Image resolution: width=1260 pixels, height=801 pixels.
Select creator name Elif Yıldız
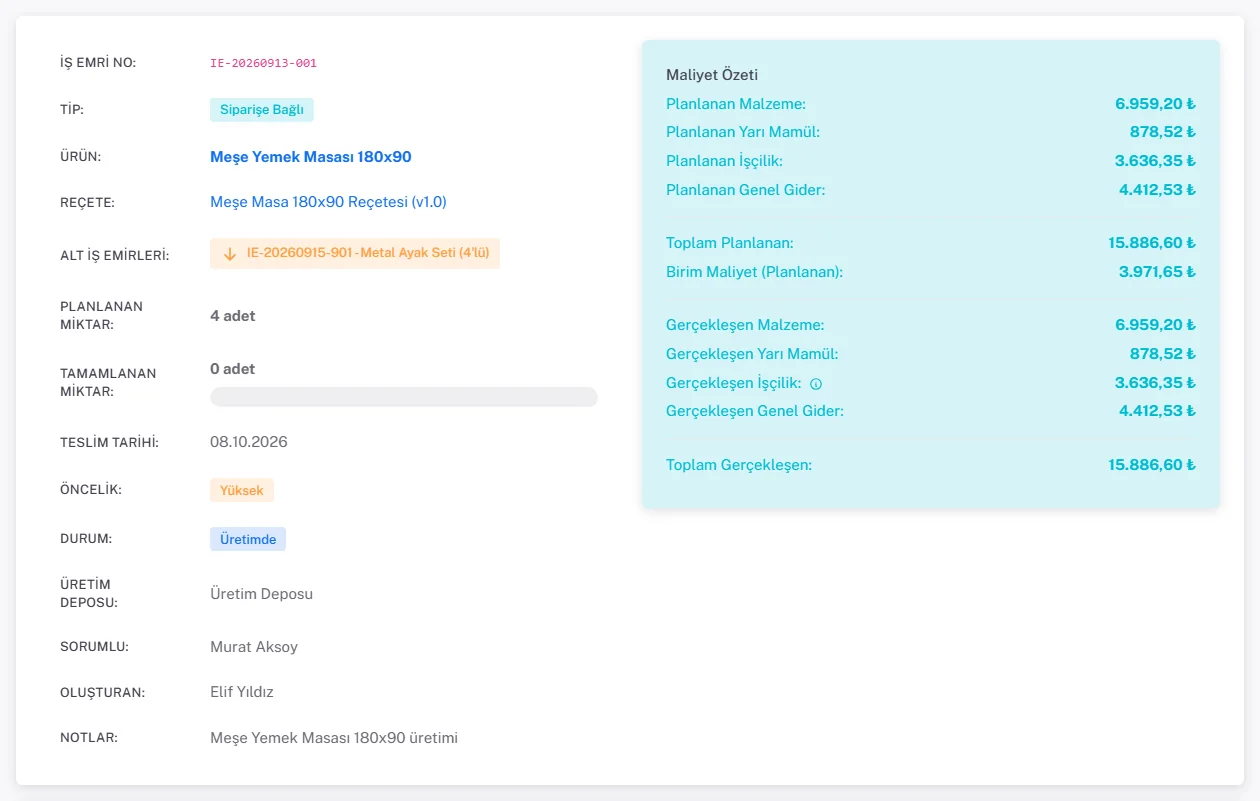(x=242, y=692)
